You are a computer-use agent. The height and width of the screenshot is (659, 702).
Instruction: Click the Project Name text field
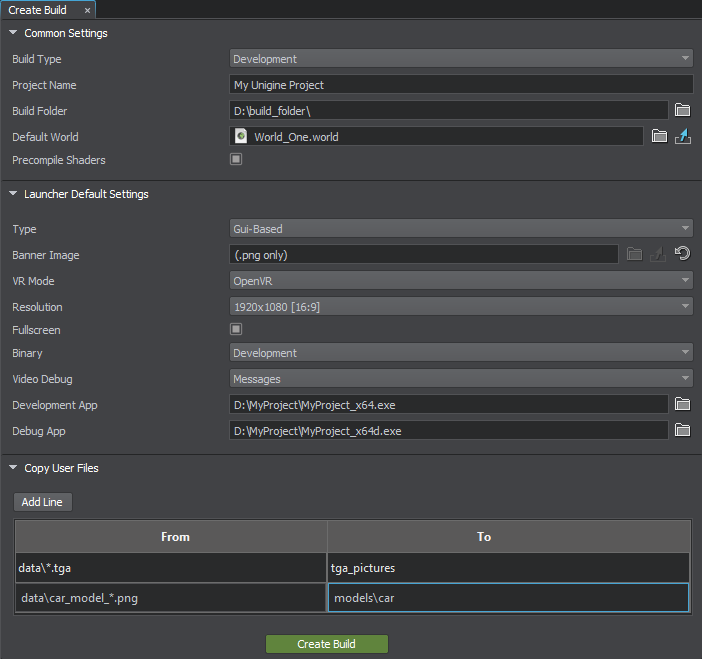click(x=461, y=85)
